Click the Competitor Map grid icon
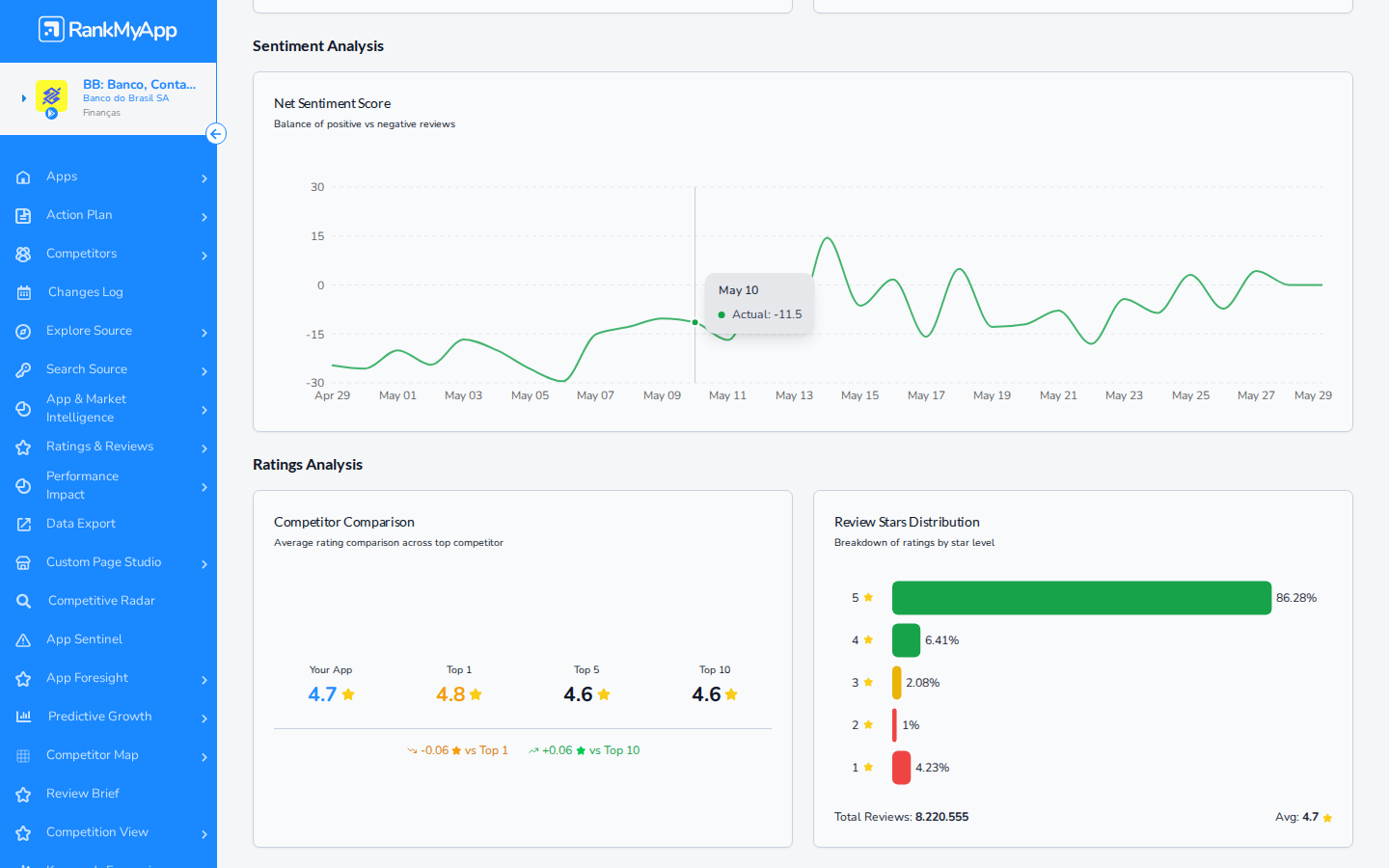Image resolution: width=1389 pixels, height=868 pixels. pyautogui.click(x=23, y=756)
